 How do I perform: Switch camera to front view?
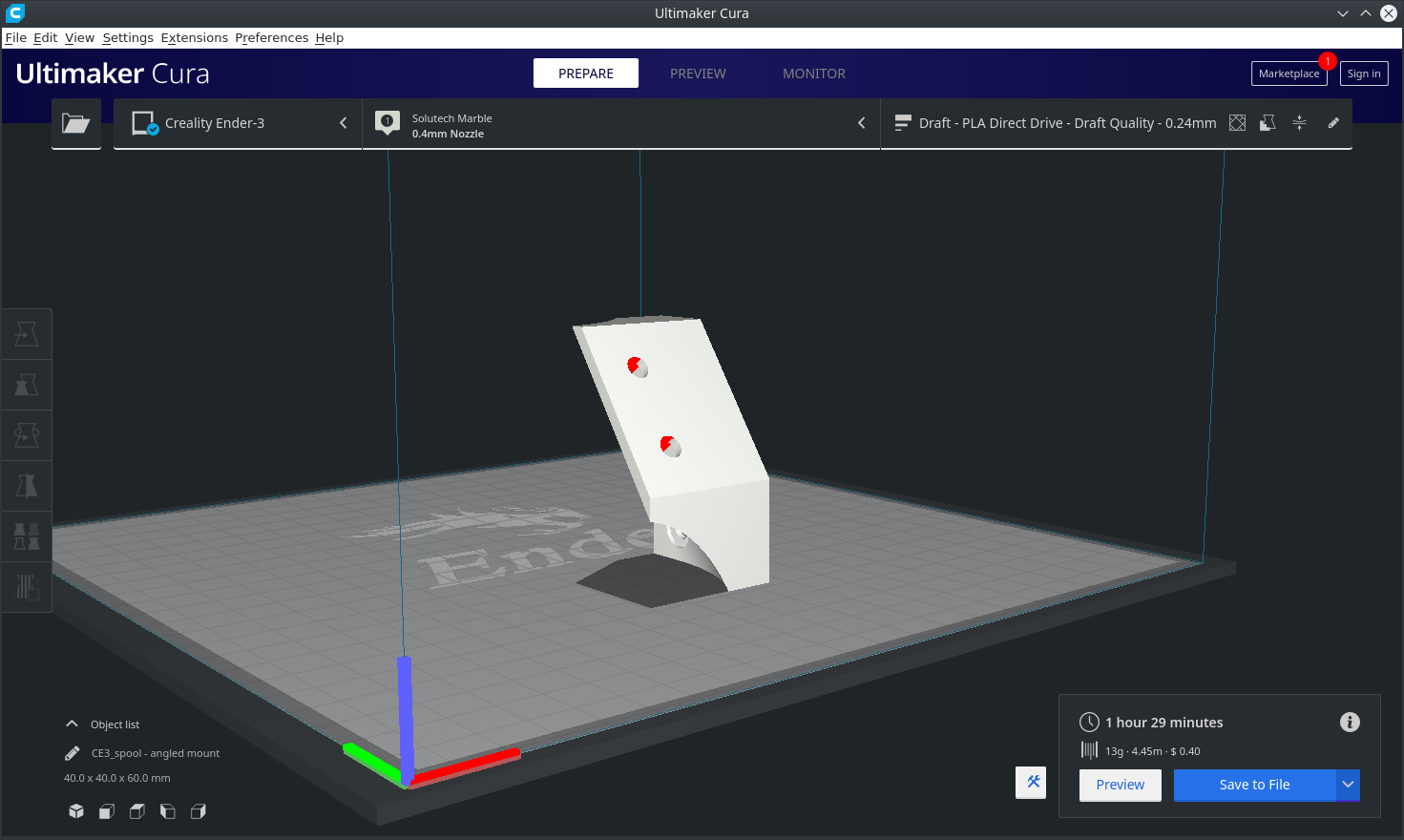[x=107, y=811]
